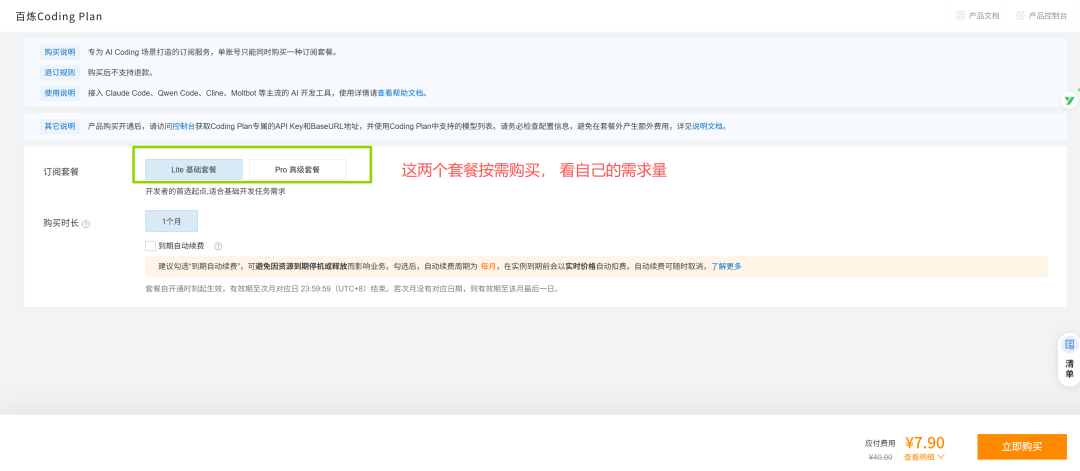The image size is (1080, 471).
Task: Click the ¥7.90 payable price
Action: coord(924,443)
